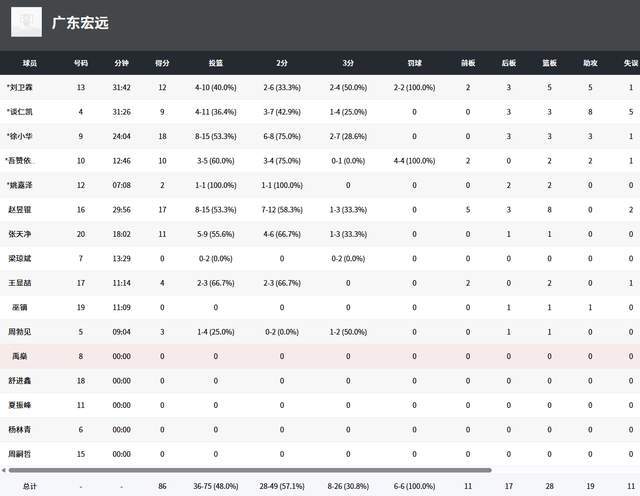
Task: Click the 3分 column header
Action: click(347, 62)
